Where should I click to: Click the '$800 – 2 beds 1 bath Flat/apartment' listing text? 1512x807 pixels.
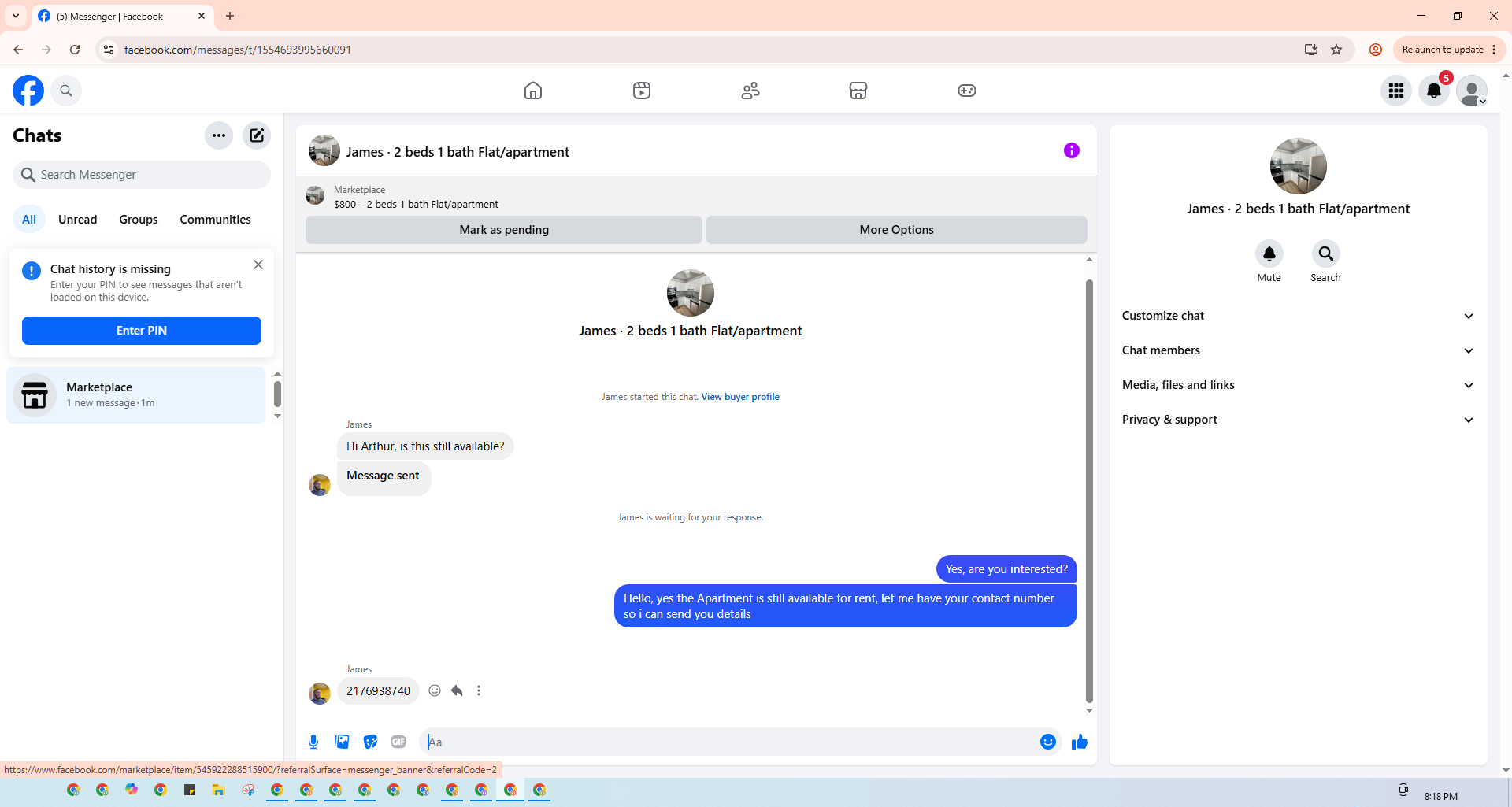coord(416,205)
